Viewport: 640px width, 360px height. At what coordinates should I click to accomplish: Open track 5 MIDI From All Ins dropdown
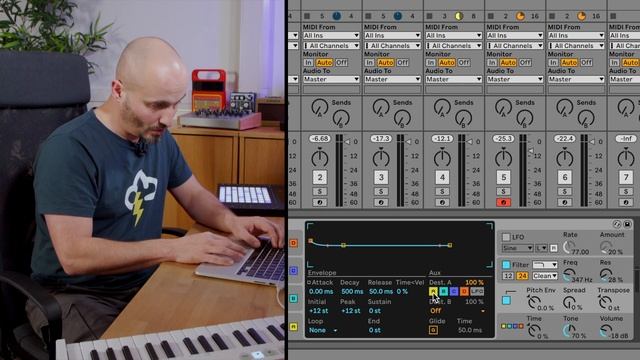click(x=515, y=36)
